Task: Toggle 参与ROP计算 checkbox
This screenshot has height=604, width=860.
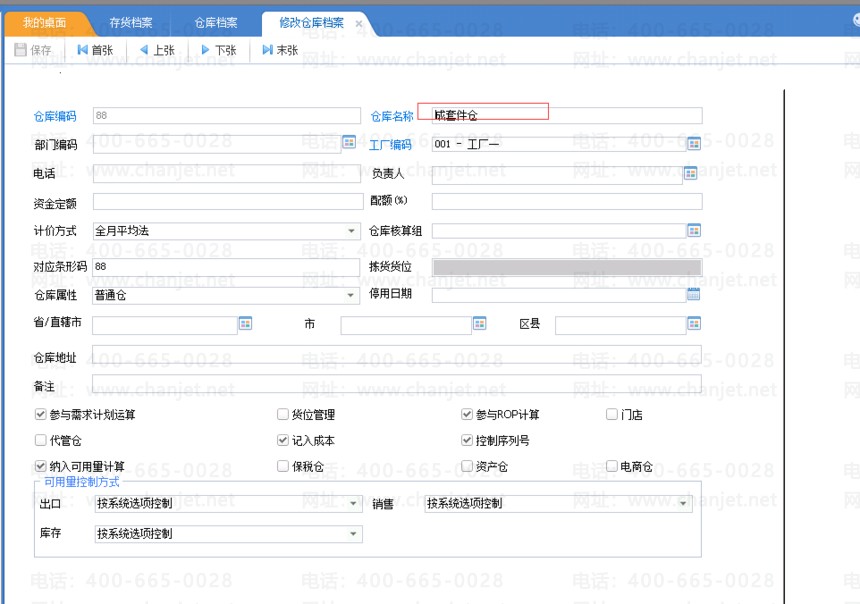Action: tap(467, 414)
